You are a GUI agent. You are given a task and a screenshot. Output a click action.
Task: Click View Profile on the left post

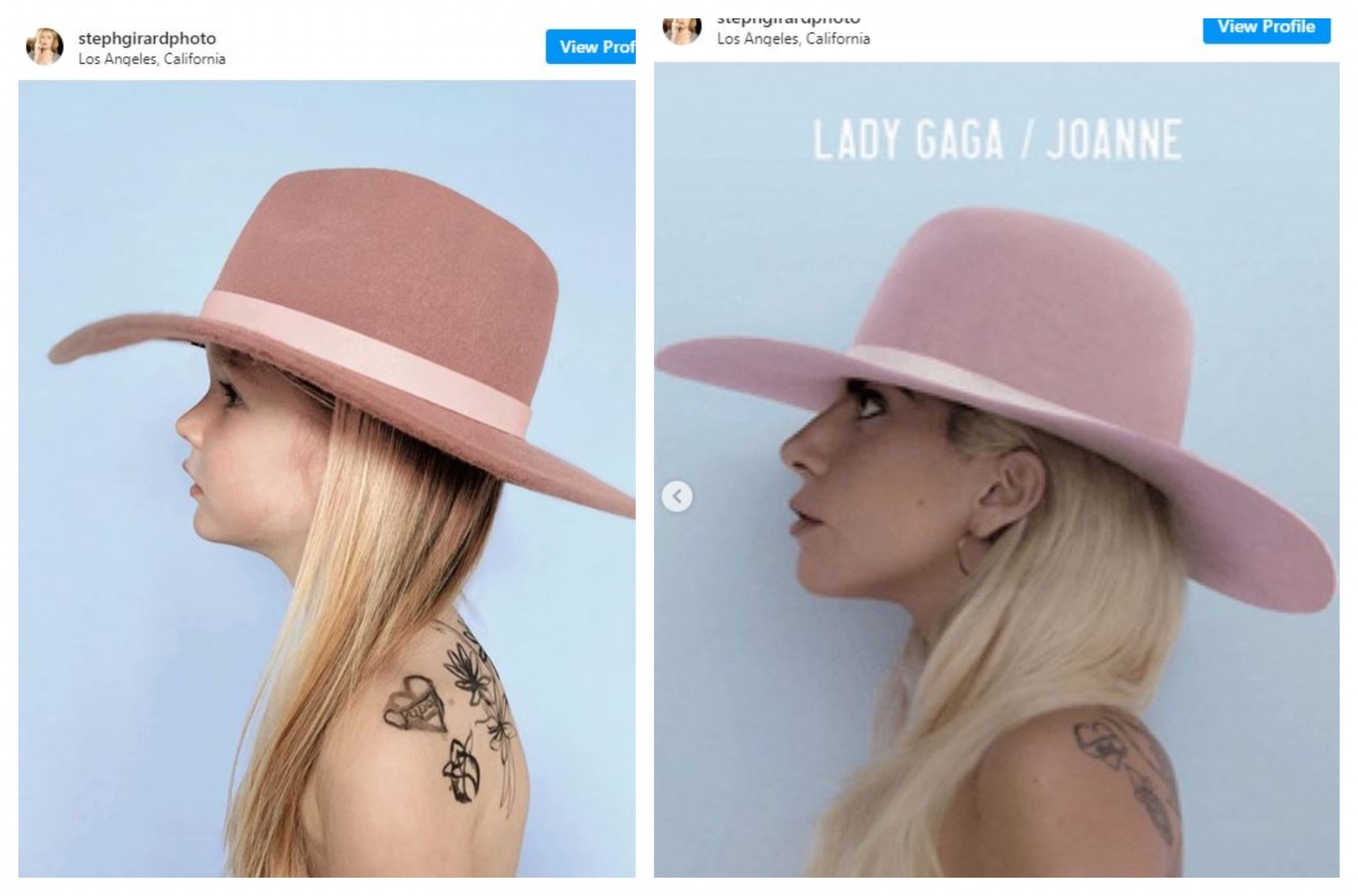tap(591, 47)
